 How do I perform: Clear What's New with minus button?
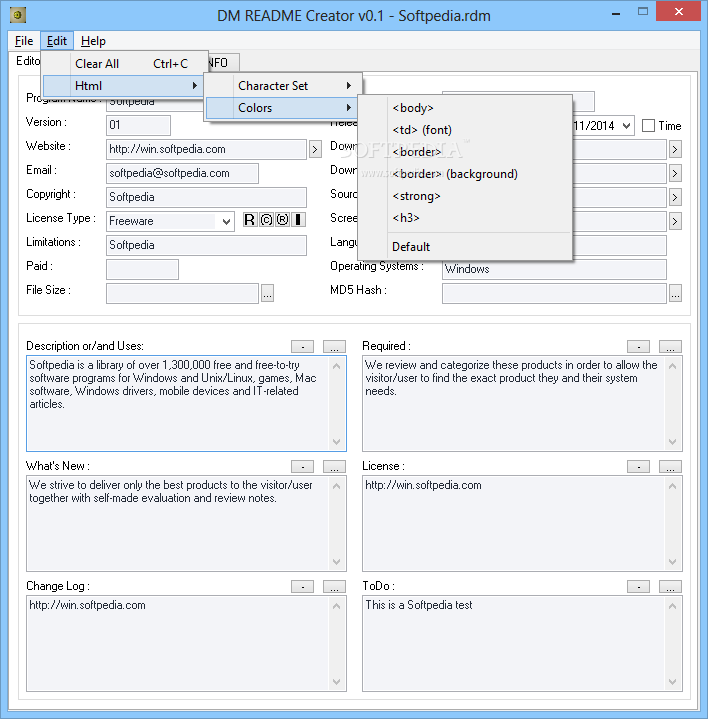click(x=303, y=467)
